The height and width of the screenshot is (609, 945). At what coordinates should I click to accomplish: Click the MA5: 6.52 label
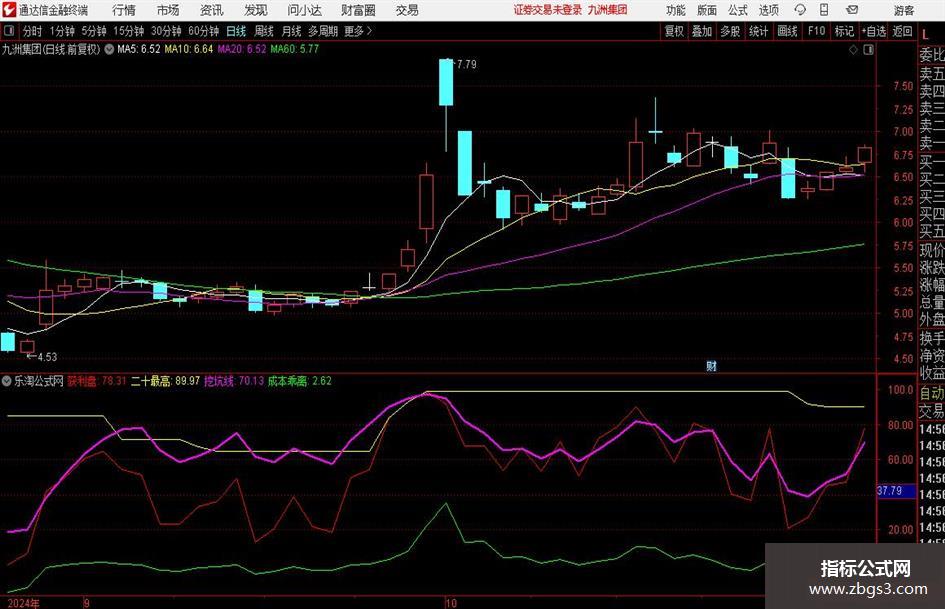click(139, 49)
